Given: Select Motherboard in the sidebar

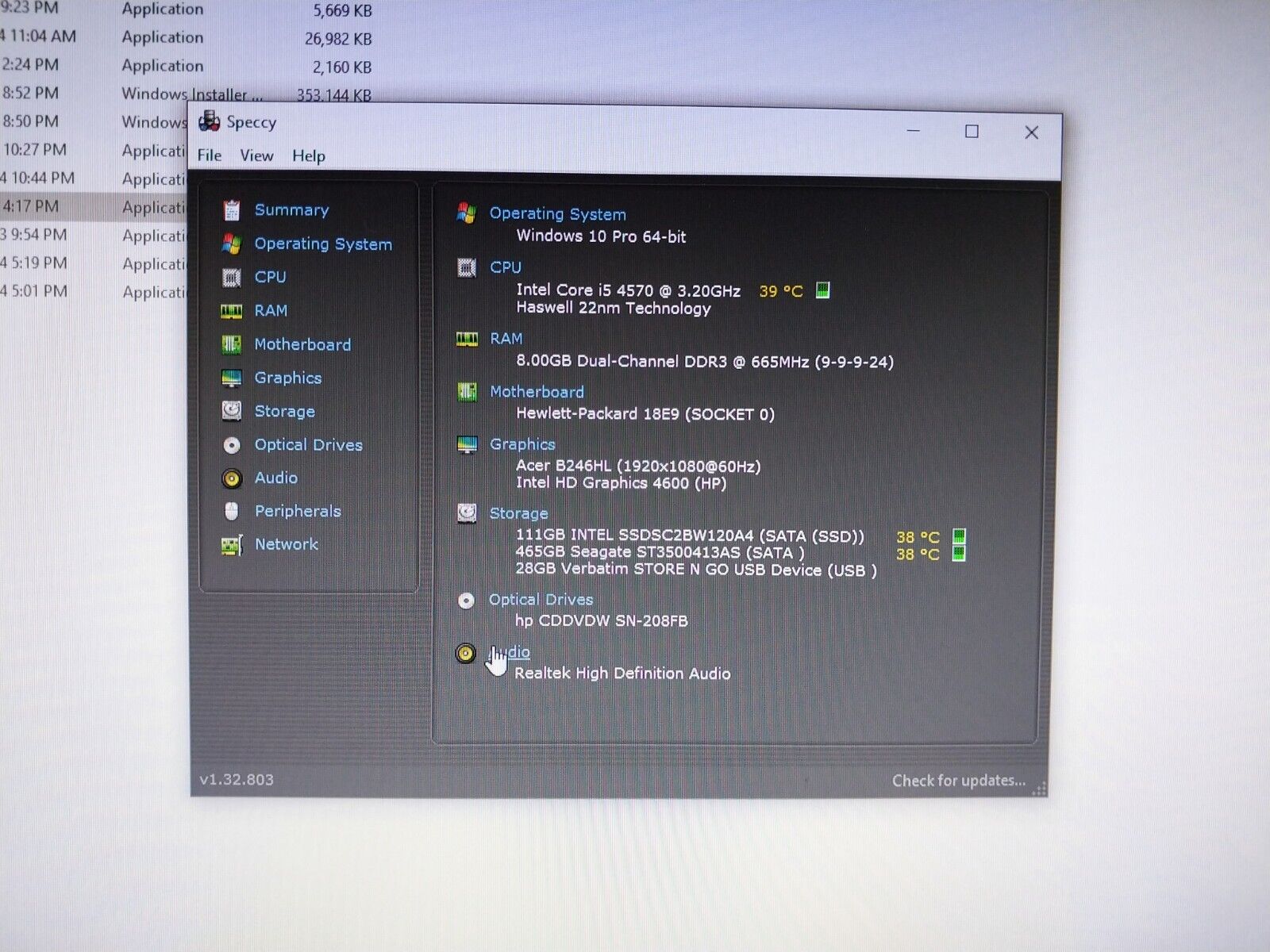Looking at the screenshot, I should [302, 344].
